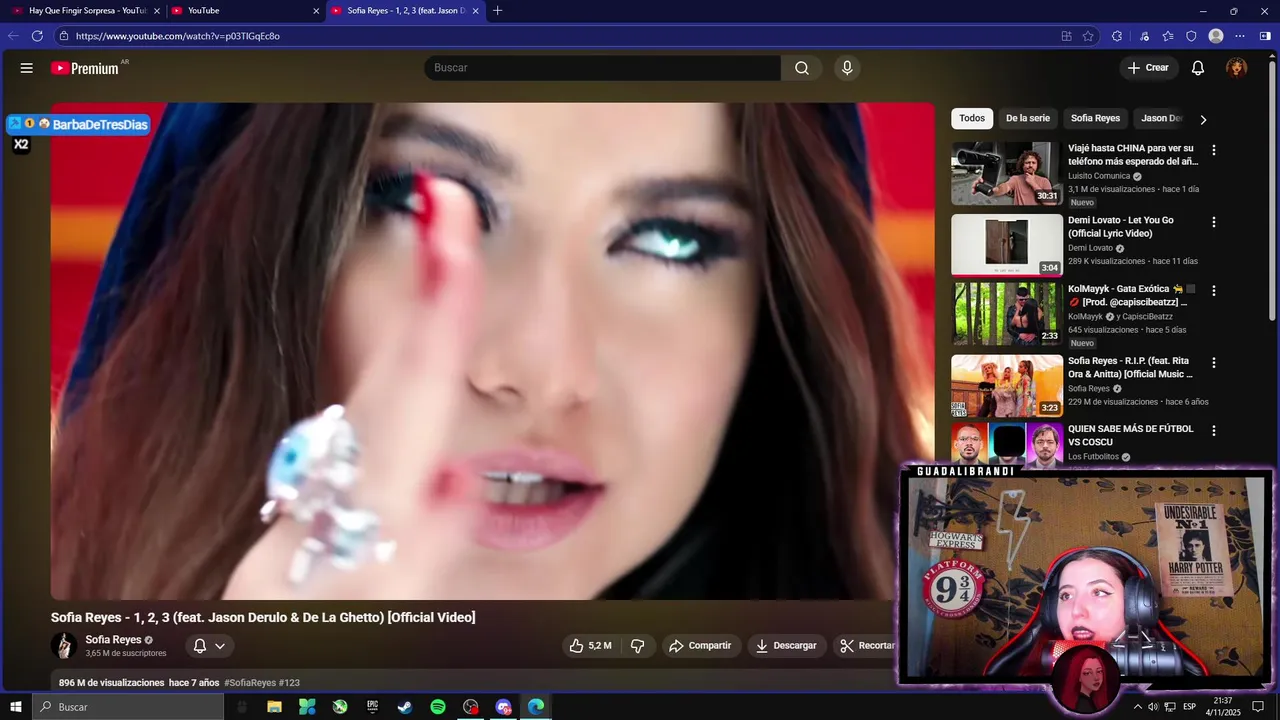Open Epic Games launcher in taskbar
The image size is (1280, 720).
pyautogui.click(x=372, y=707)
